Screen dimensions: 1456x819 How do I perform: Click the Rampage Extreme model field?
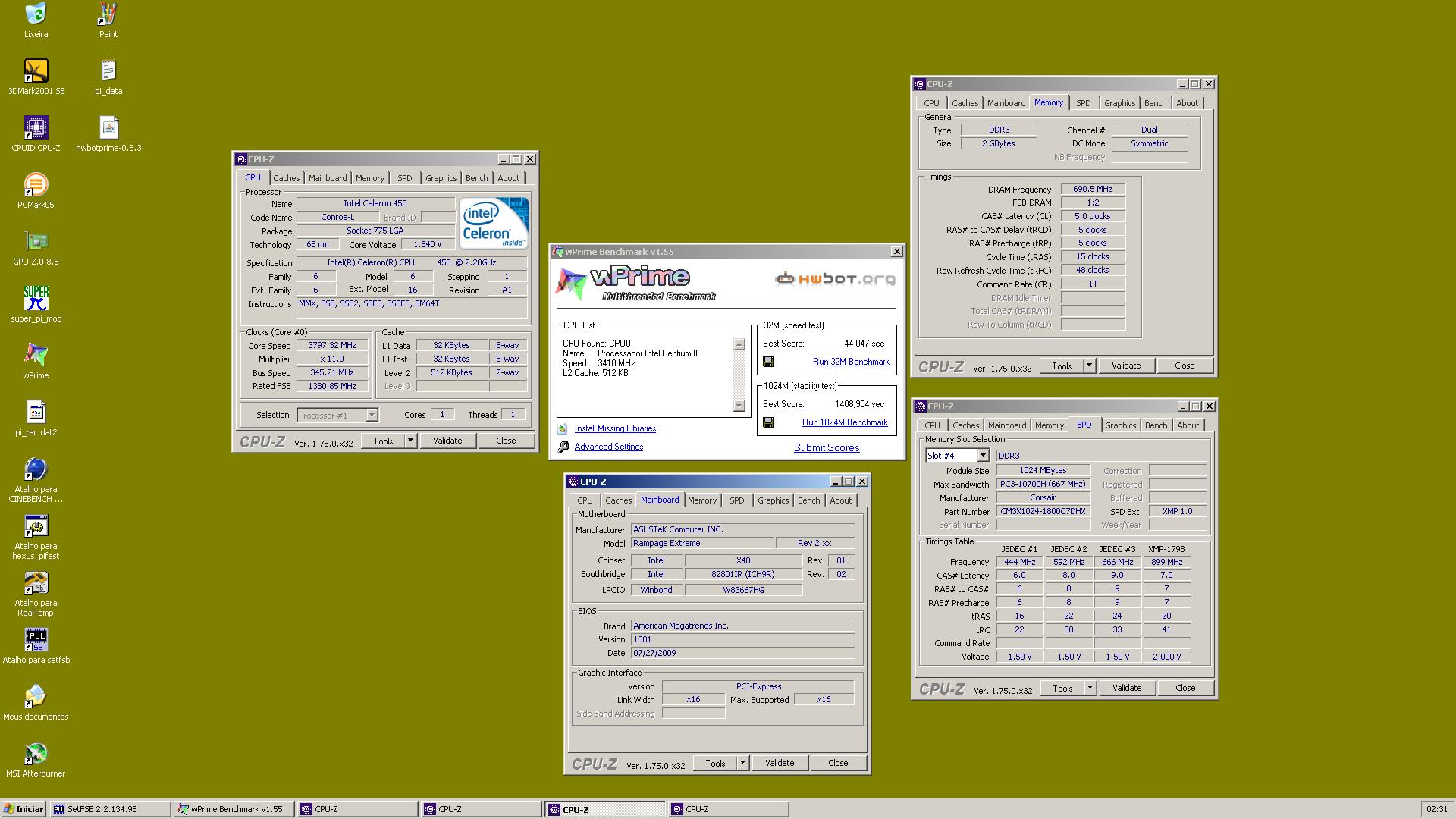click(x=701, y=544)
